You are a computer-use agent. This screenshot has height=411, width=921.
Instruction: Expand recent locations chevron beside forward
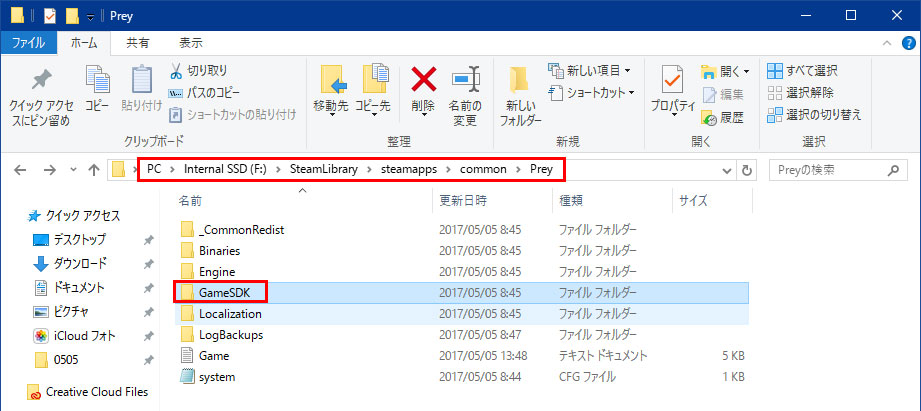pos(73,170)
